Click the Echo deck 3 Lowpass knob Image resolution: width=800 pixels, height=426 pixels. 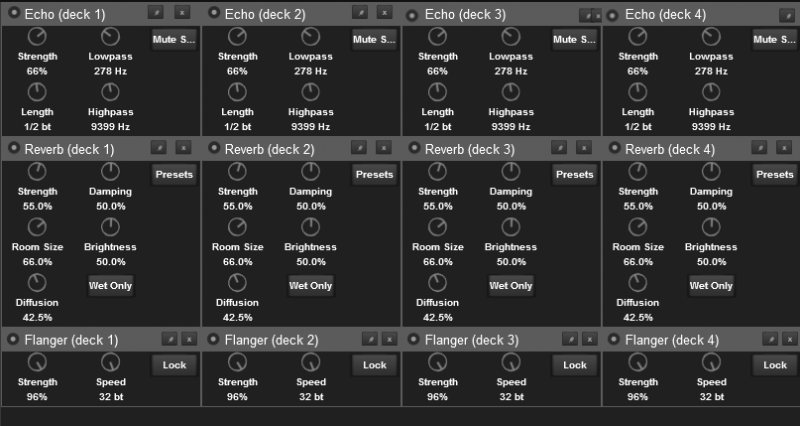pos(511,36)
